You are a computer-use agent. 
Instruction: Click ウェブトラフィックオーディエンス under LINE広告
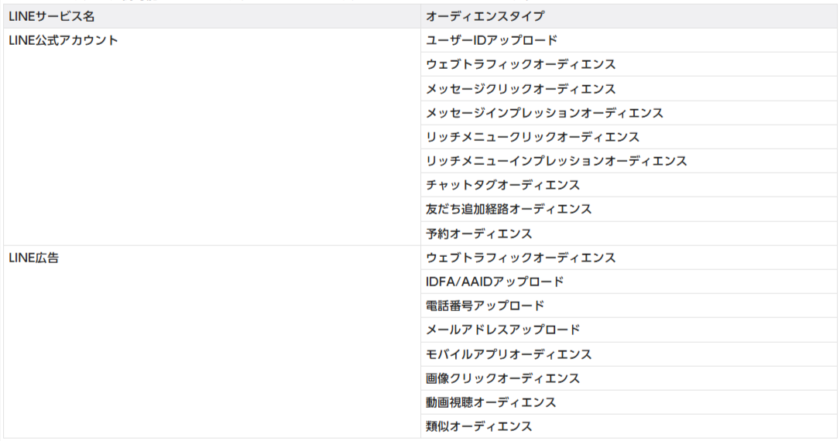[520, 258]
